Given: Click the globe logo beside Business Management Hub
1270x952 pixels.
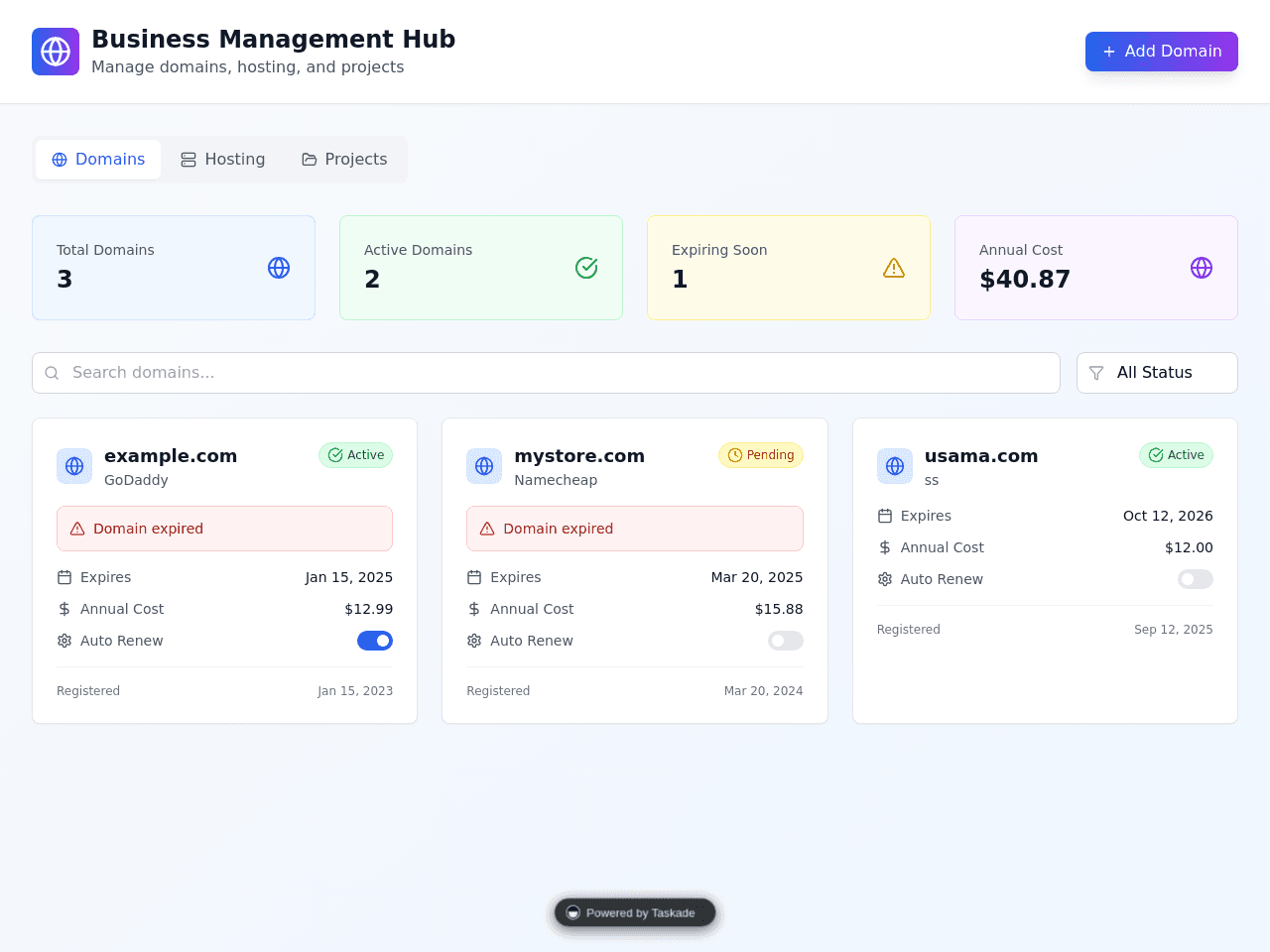Looking at the screenshot, I should (x=56, y=52).
